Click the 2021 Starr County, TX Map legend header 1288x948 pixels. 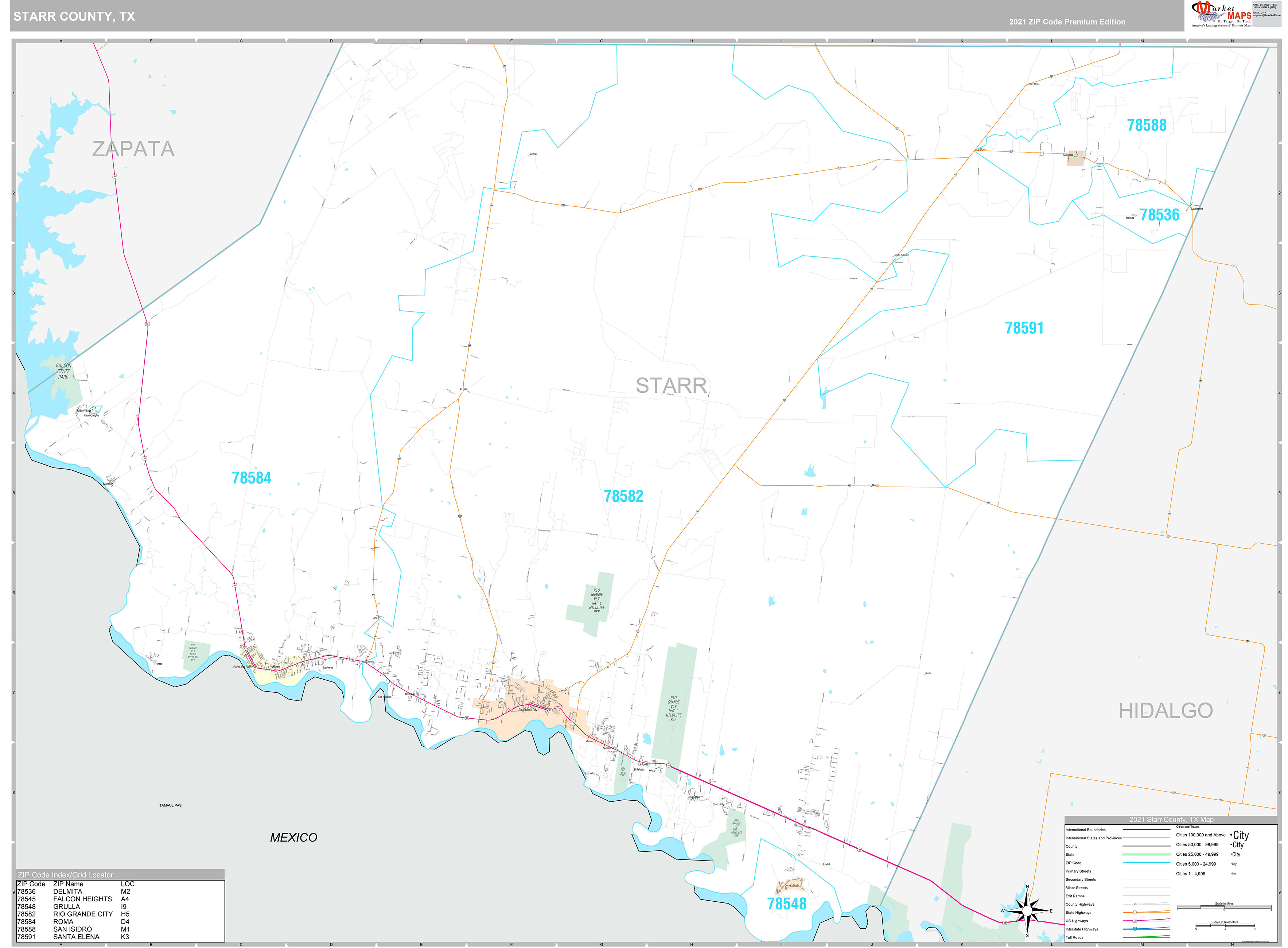tap(1172, 819)
